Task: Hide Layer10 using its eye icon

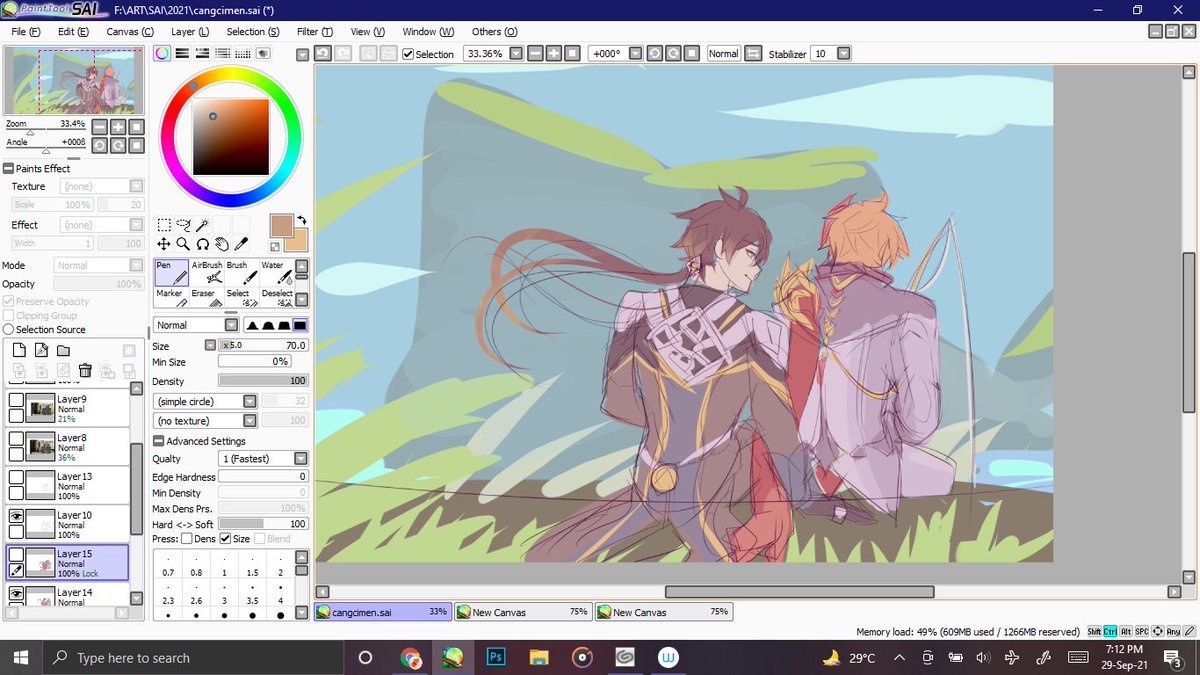Action: coord(16,516)
